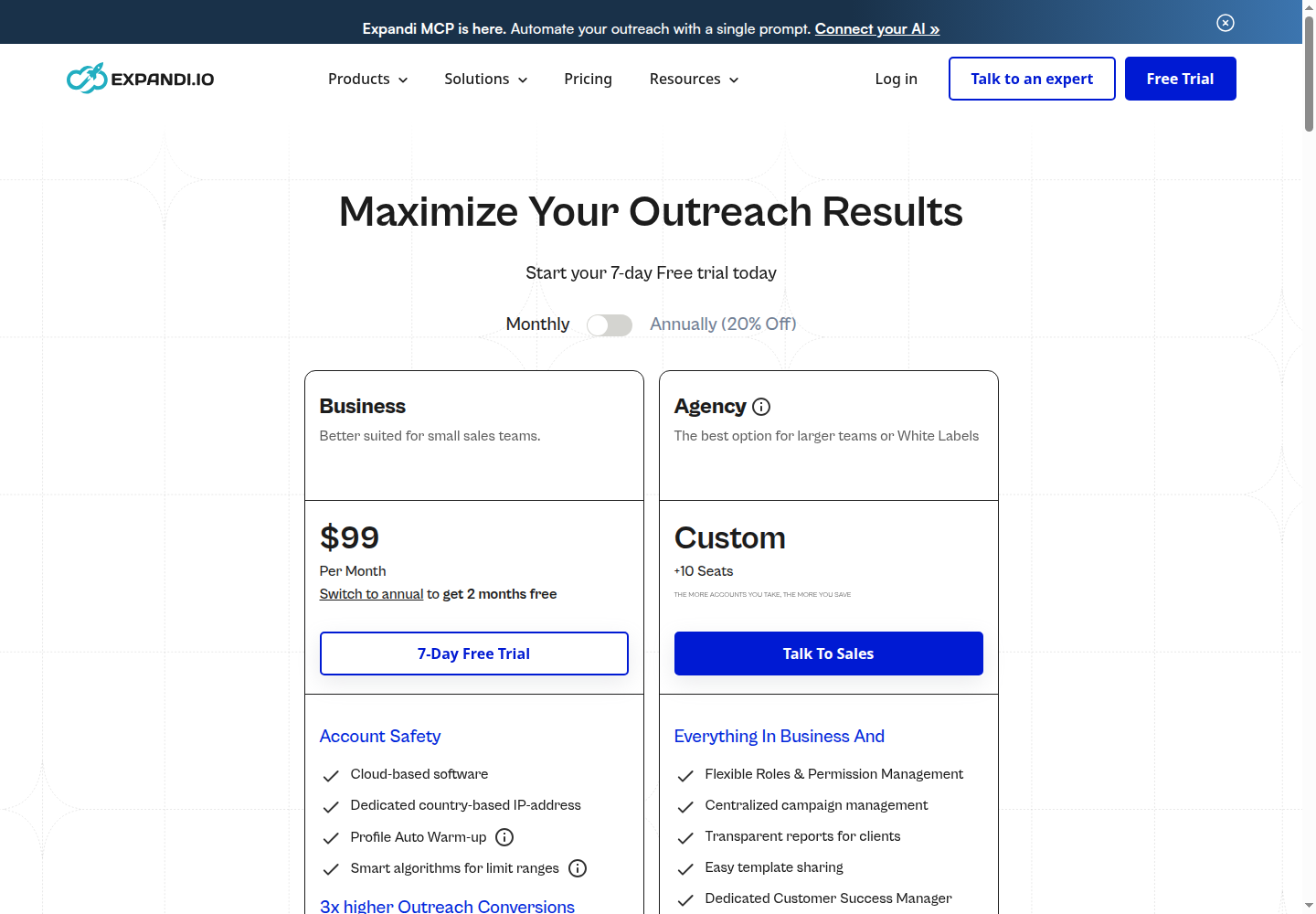Expand the Solutions dropdown menu

coord(486,80)
